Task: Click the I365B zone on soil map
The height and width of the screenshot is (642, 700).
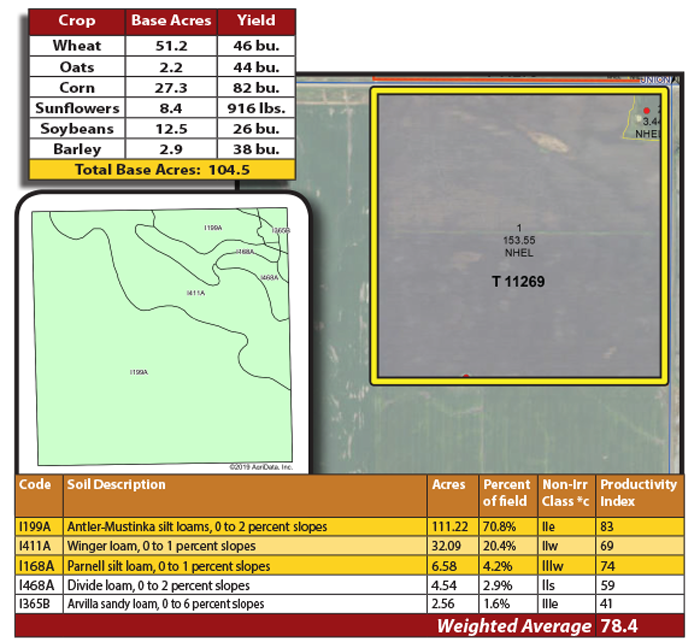Action: [x=281, y=231]
